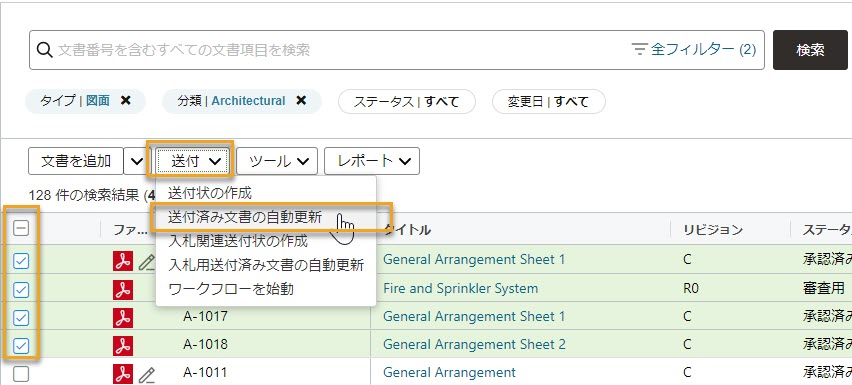This screenshot has height=385, width=852.
Task: Expand the レポート dropdown
Action: [372, 161]
